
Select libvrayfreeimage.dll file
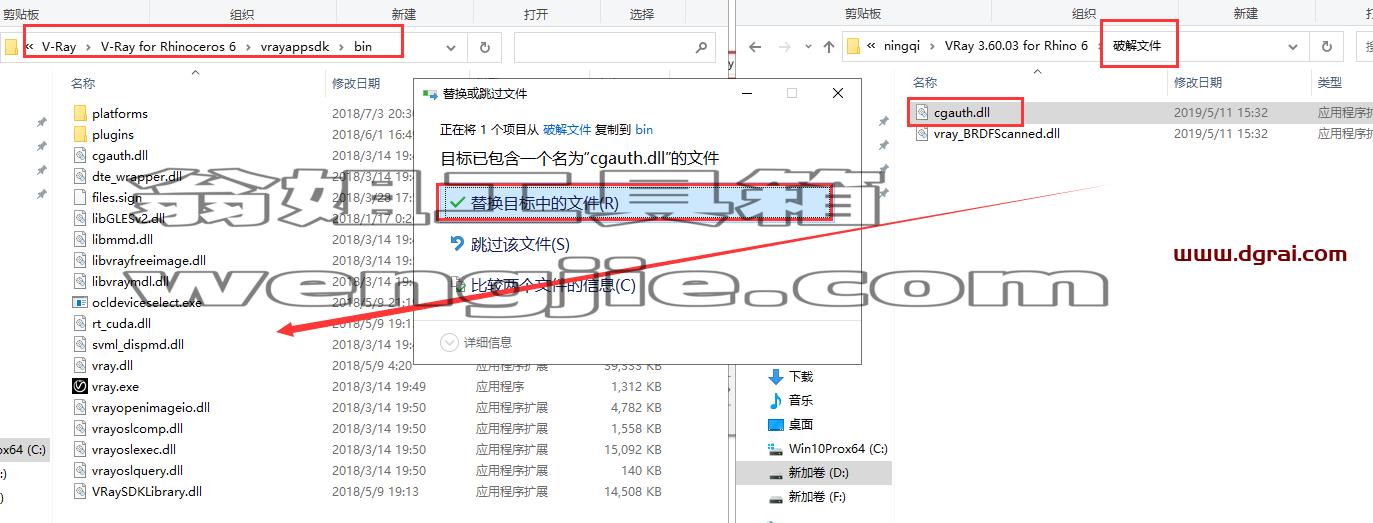click(148, 261)
